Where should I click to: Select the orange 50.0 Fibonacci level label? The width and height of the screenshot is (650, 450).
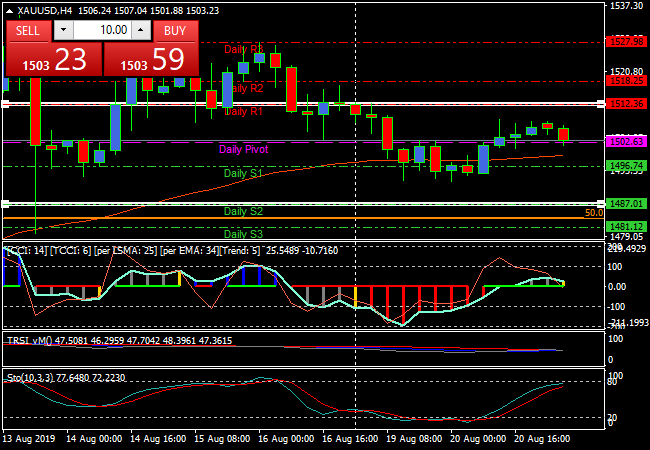click(x=593, y=213)
